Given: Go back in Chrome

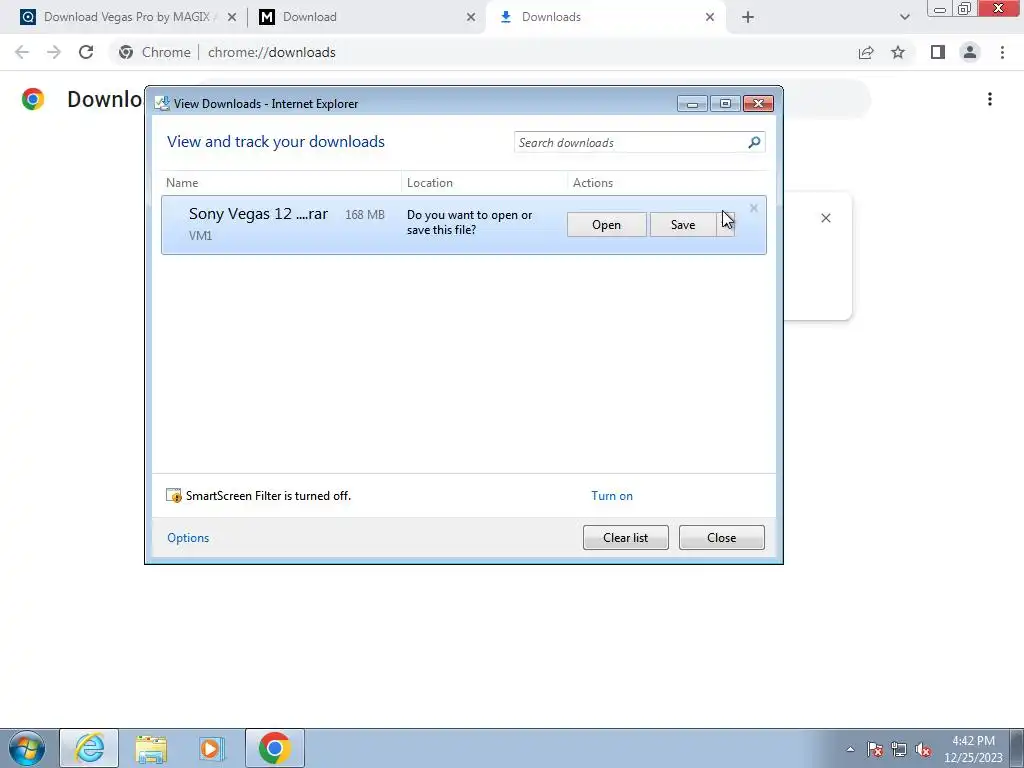Looking at the screenshot, I should point(22,52).
